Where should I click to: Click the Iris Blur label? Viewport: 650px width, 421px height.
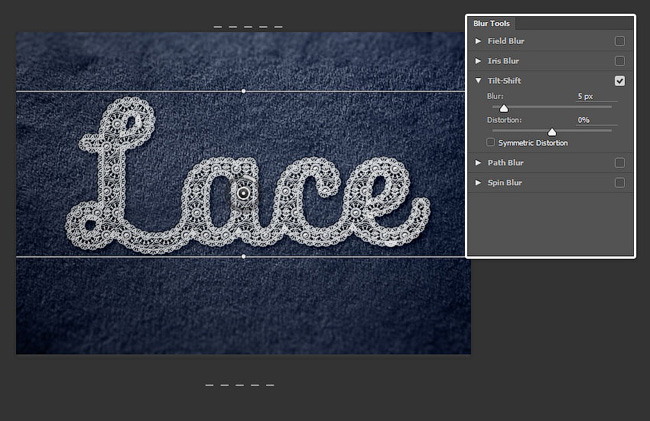[x=503, y=61]
